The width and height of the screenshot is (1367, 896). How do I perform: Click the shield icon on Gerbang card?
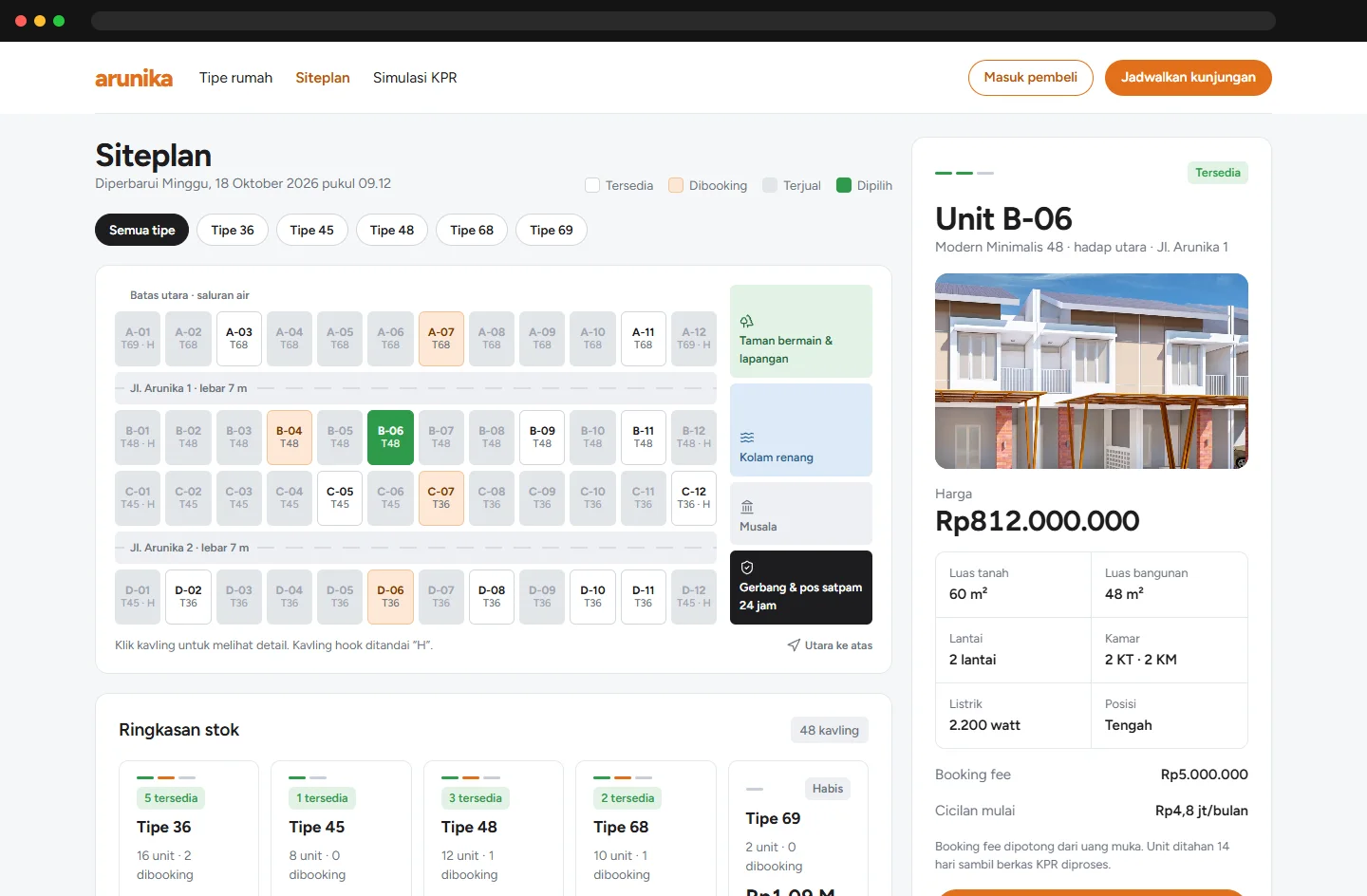[747, 568]
